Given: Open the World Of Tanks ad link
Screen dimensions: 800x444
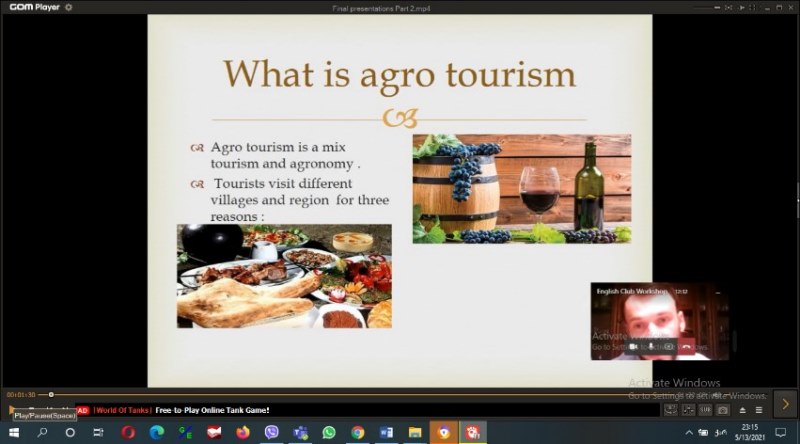Looking at the screenshot, I should [x=181, y=410].
